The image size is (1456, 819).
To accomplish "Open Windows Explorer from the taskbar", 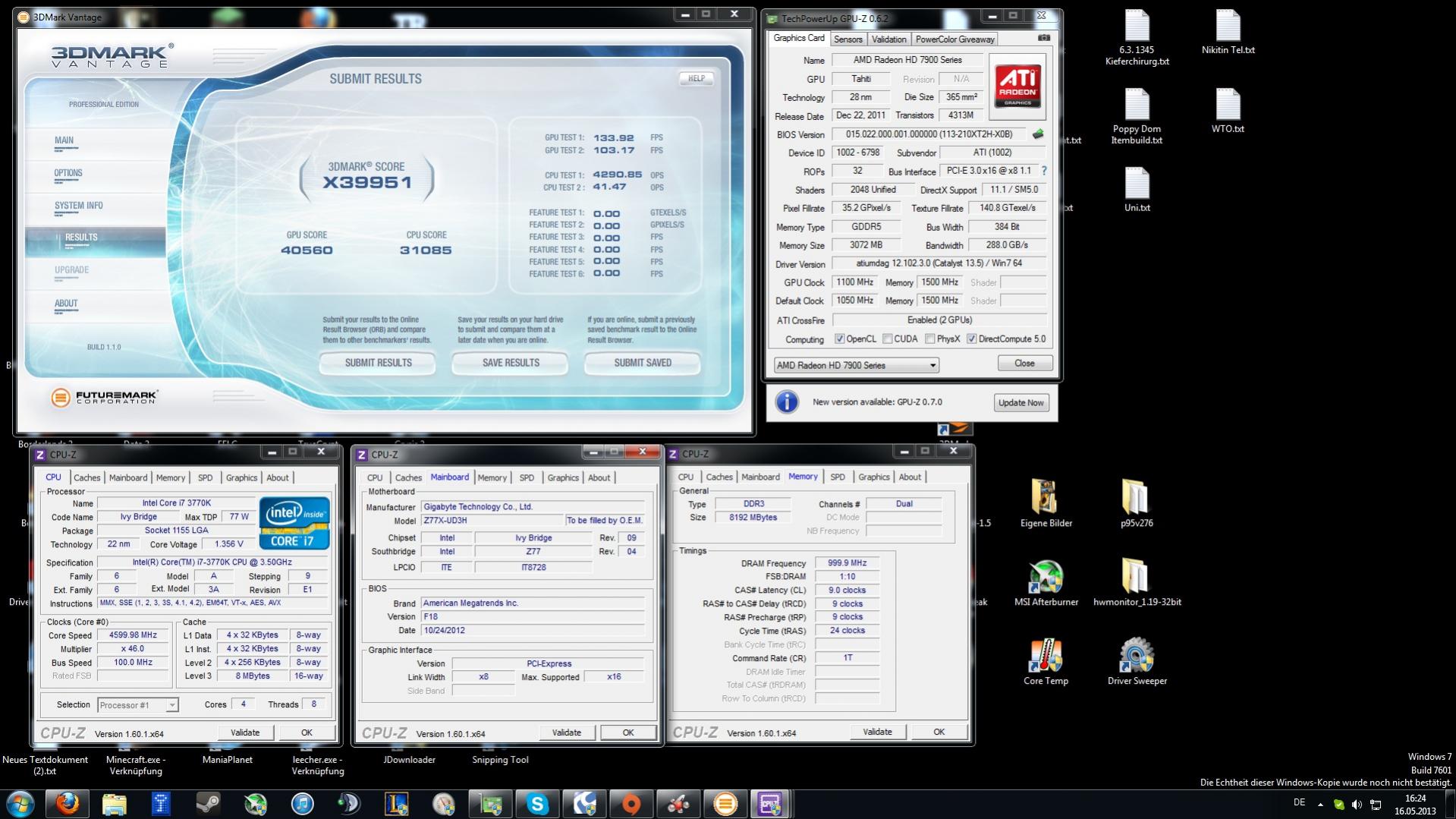I will coord(115,804).
